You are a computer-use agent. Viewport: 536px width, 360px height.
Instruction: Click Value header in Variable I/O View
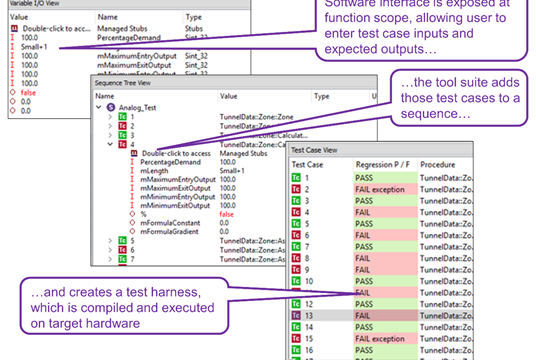coord(19,17)
